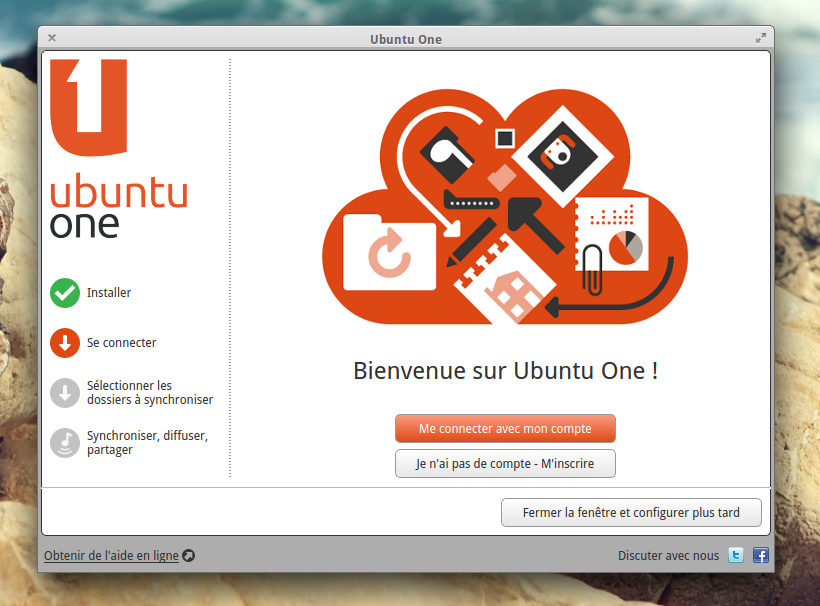Image resolution: width=820 pixels, height=606 pixels.
Task: Close the Ubuntu One window
Action: (52, 38)
